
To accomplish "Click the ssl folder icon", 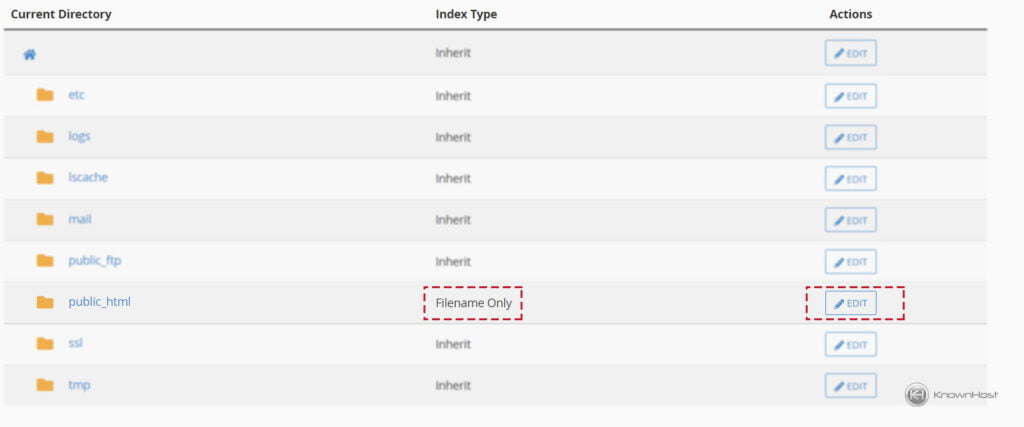I will coord(44,343).
